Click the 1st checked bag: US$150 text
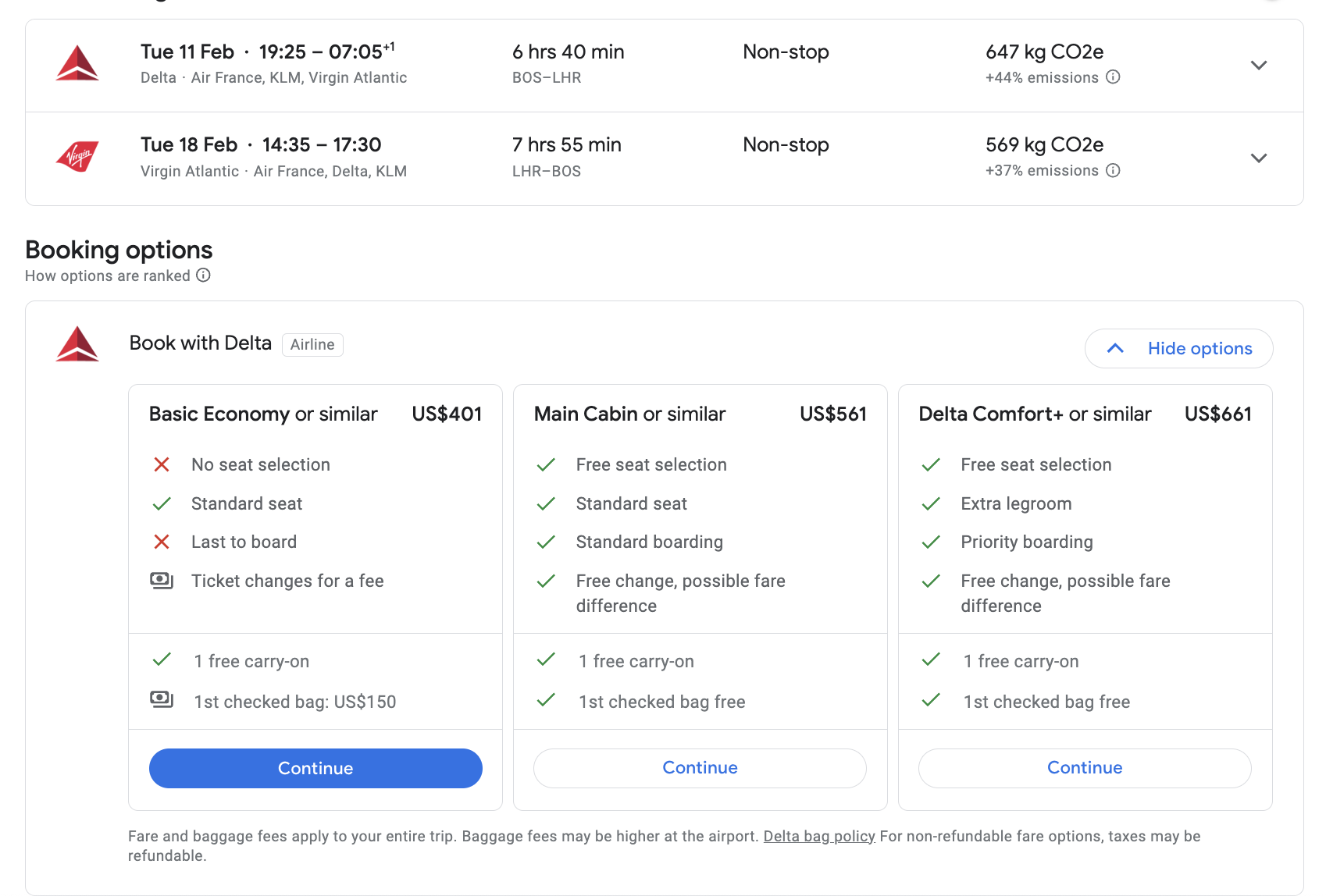The width and height of the screenshot is (1326, 896). tap(295, 702)
